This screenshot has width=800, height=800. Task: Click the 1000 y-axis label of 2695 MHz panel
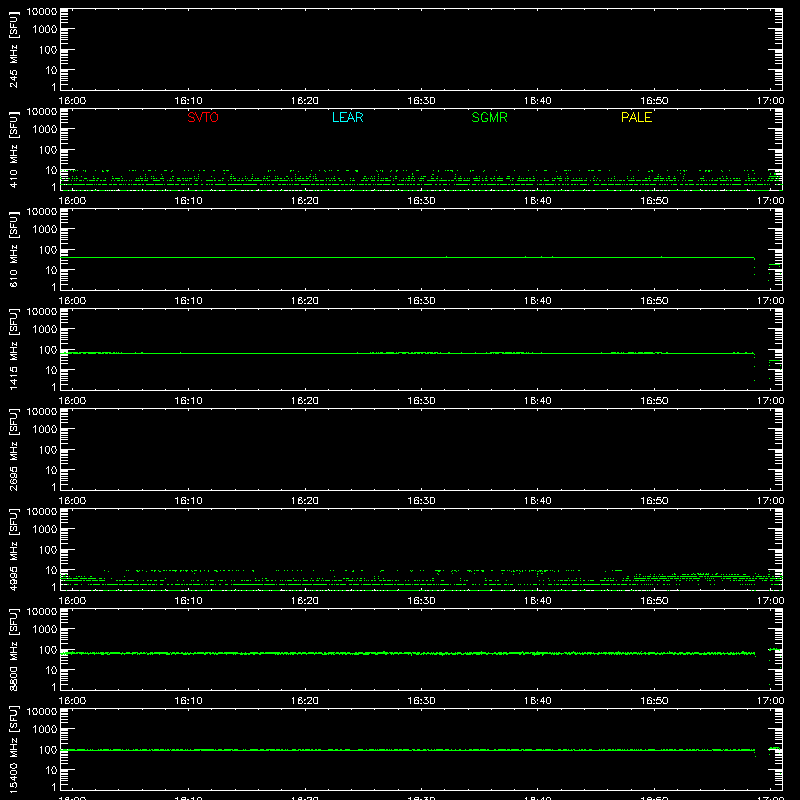coord(45,430)
